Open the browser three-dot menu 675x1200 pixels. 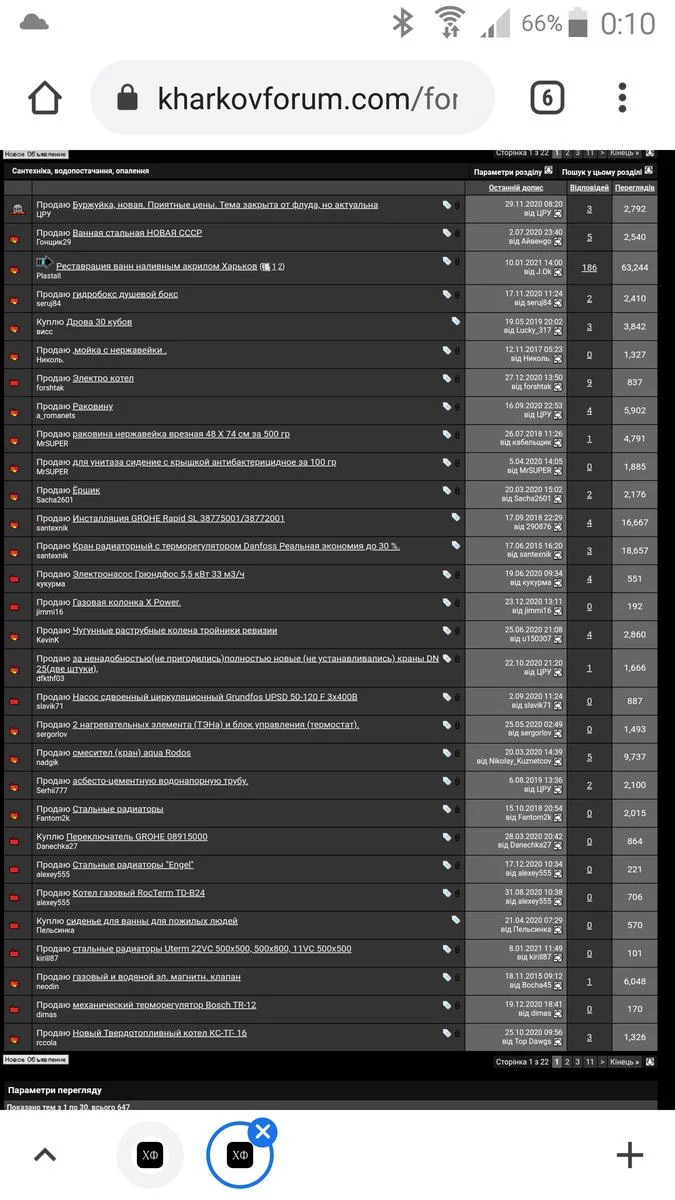(622, 98)
